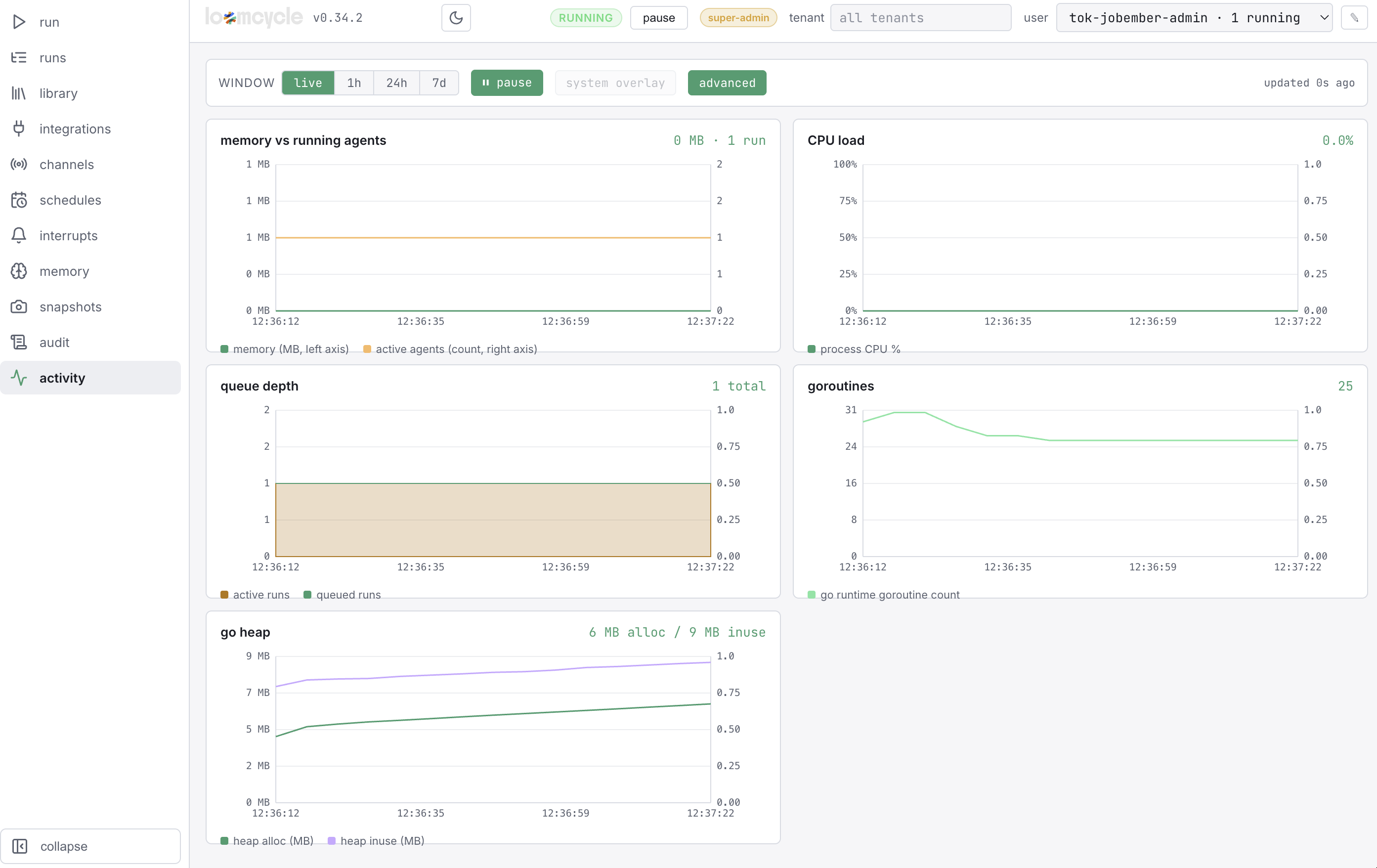Click the memory brain icon
Image resolution: width=1377 pixels, height=868 pixels.
[x=19, y=271]
